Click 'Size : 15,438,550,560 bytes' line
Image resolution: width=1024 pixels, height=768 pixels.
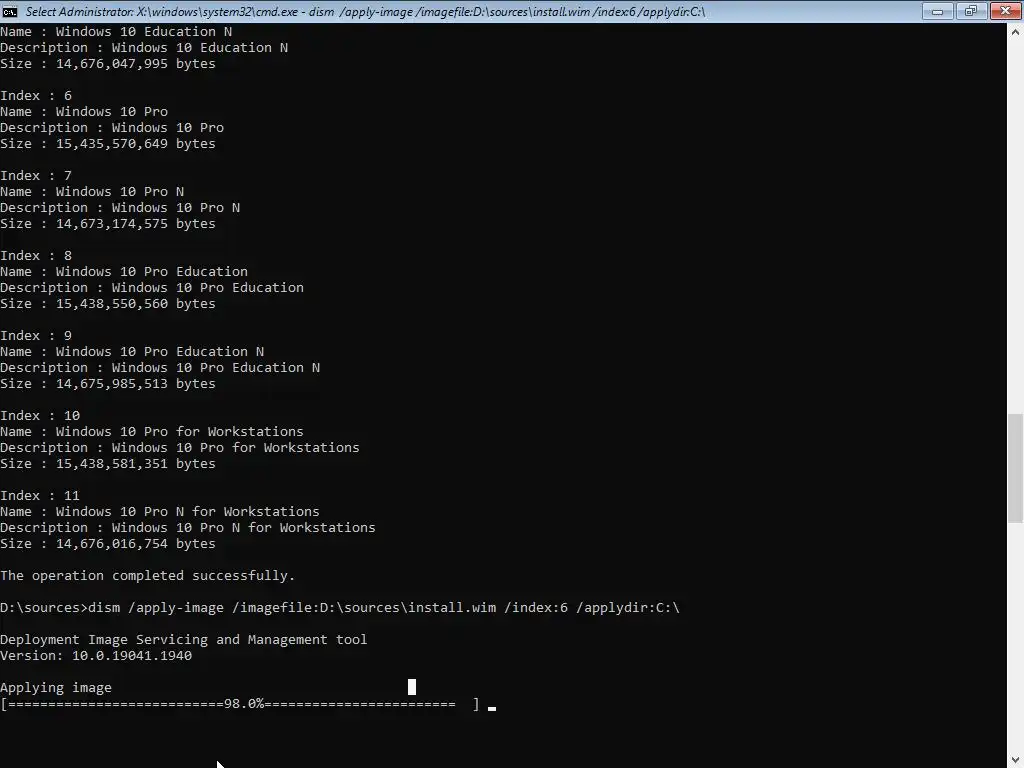pos(108,304)
